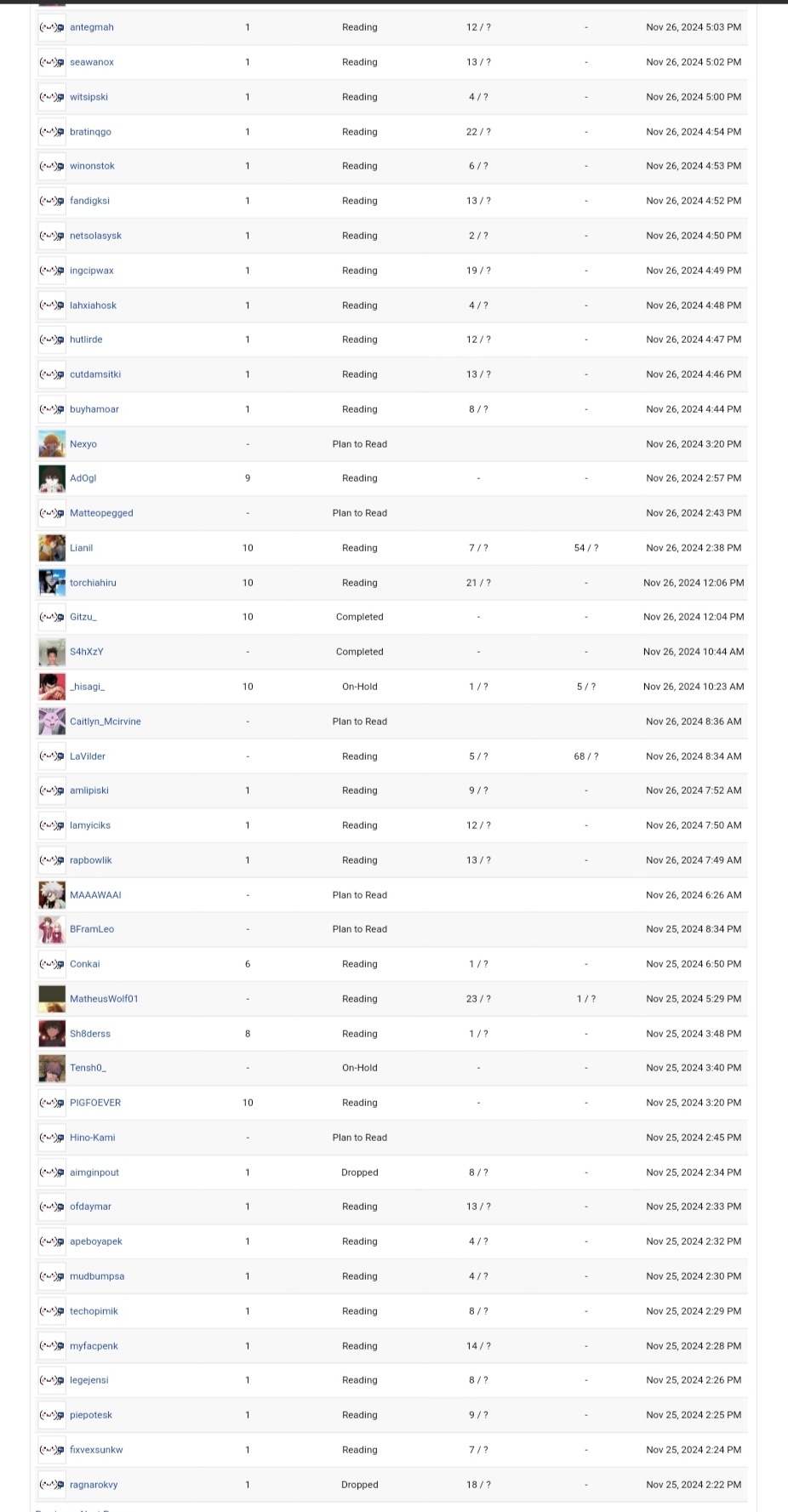Viewport: 788px width, 1512px height.
Task: Open _hisagi_'s avatar thumbnail
Action: [x=52, y=687]
